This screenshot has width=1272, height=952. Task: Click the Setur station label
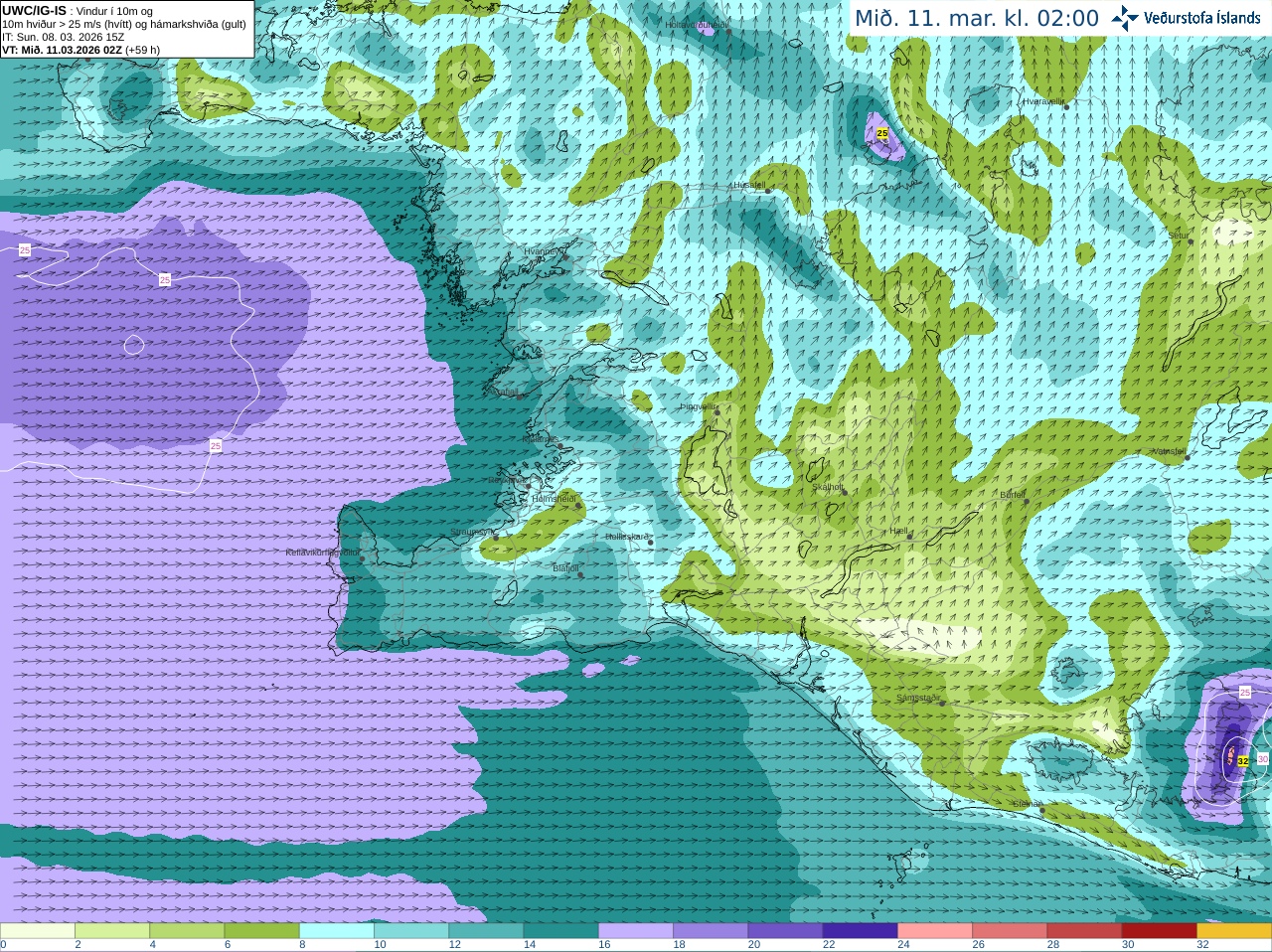pos(1180,236)
